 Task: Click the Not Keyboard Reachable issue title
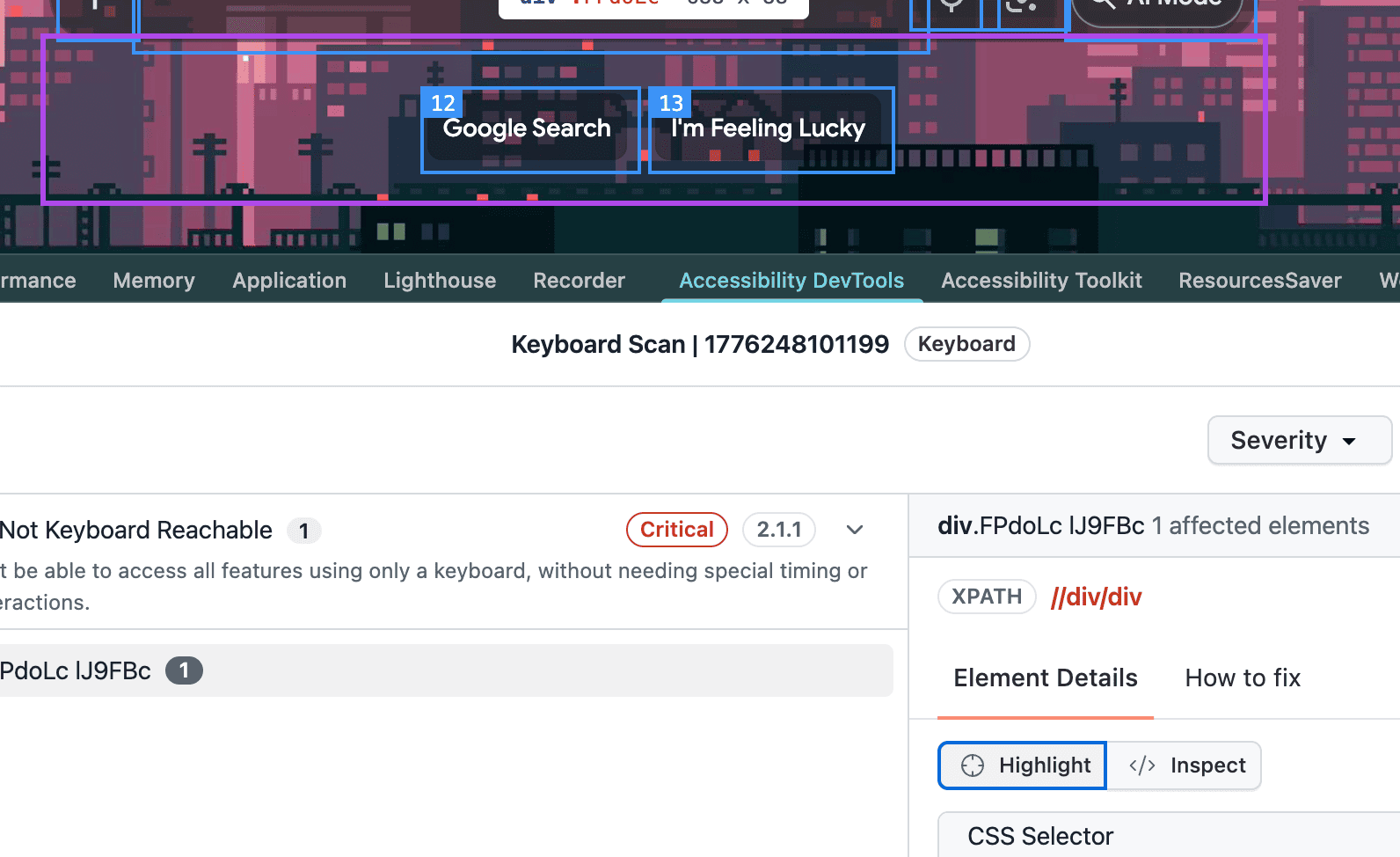136,531
